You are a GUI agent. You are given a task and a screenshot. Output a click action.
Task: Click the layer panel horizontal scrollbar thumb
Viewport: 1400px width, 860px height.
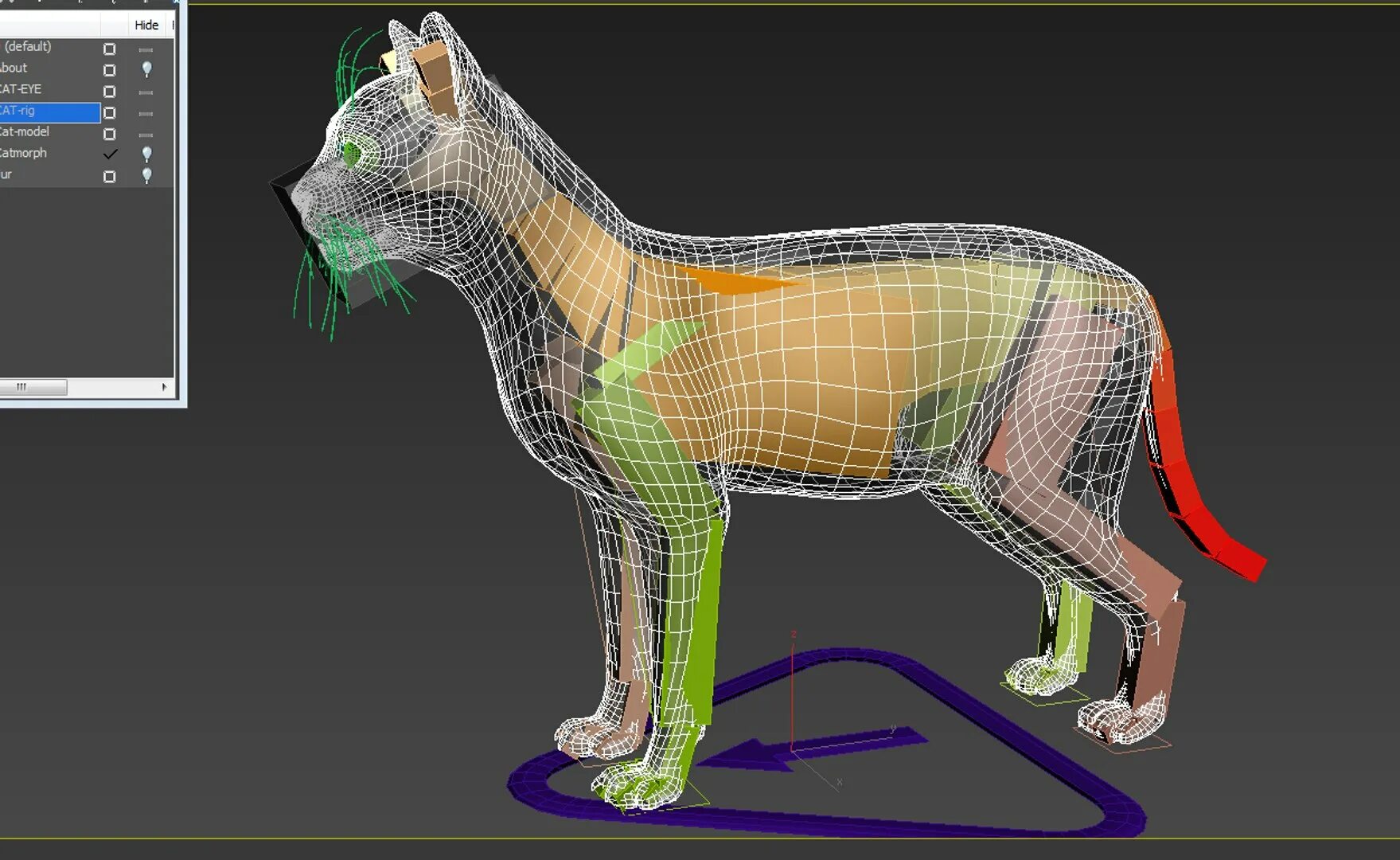click(x=33, y=387)
